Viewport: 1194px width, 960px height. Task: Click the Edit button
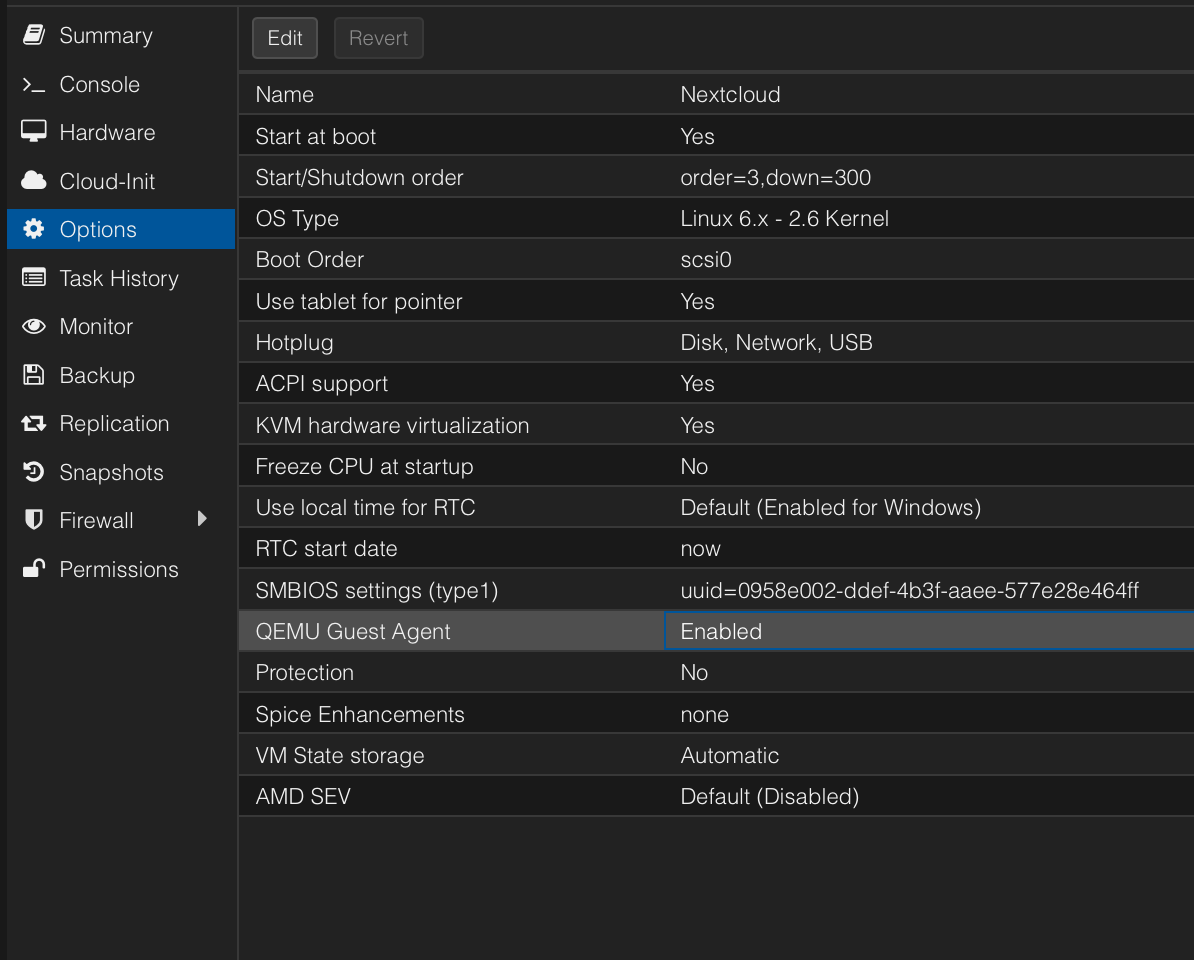[285, 38]
